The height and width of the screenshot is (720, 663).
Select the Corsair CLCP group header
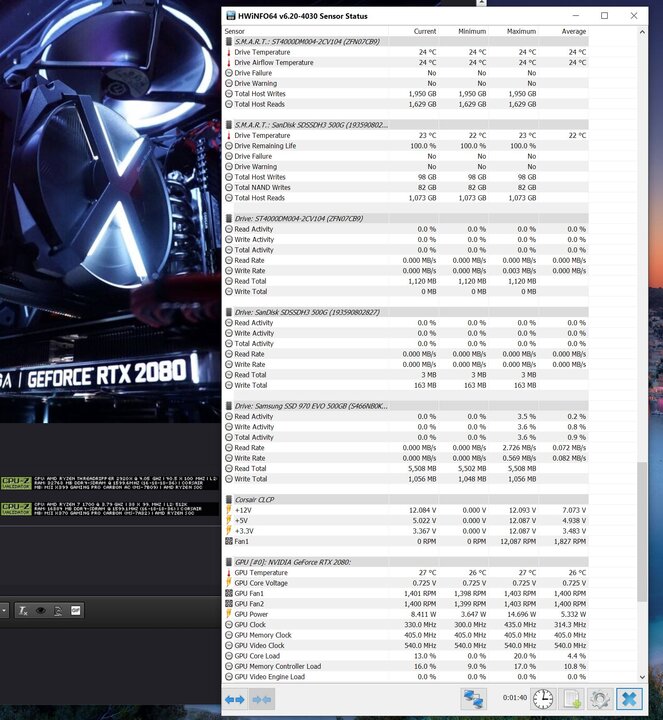406,500
